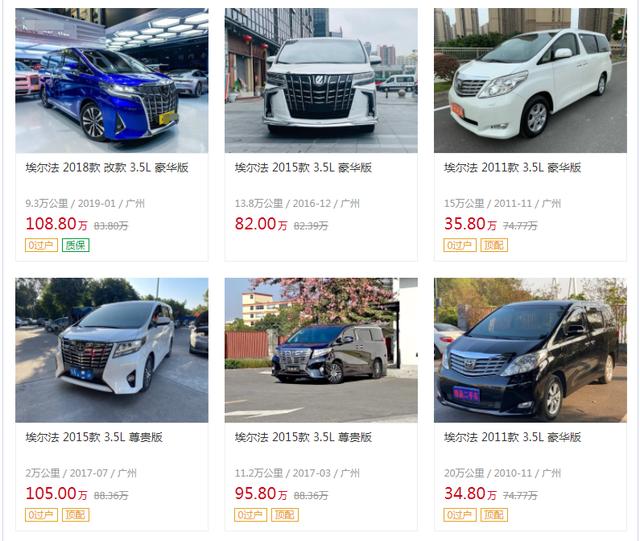Viewport: 640px width, 541px height.
Task: Click 顶配 tag on the 105.00万 listing
Action: click(x=76, y=515)
